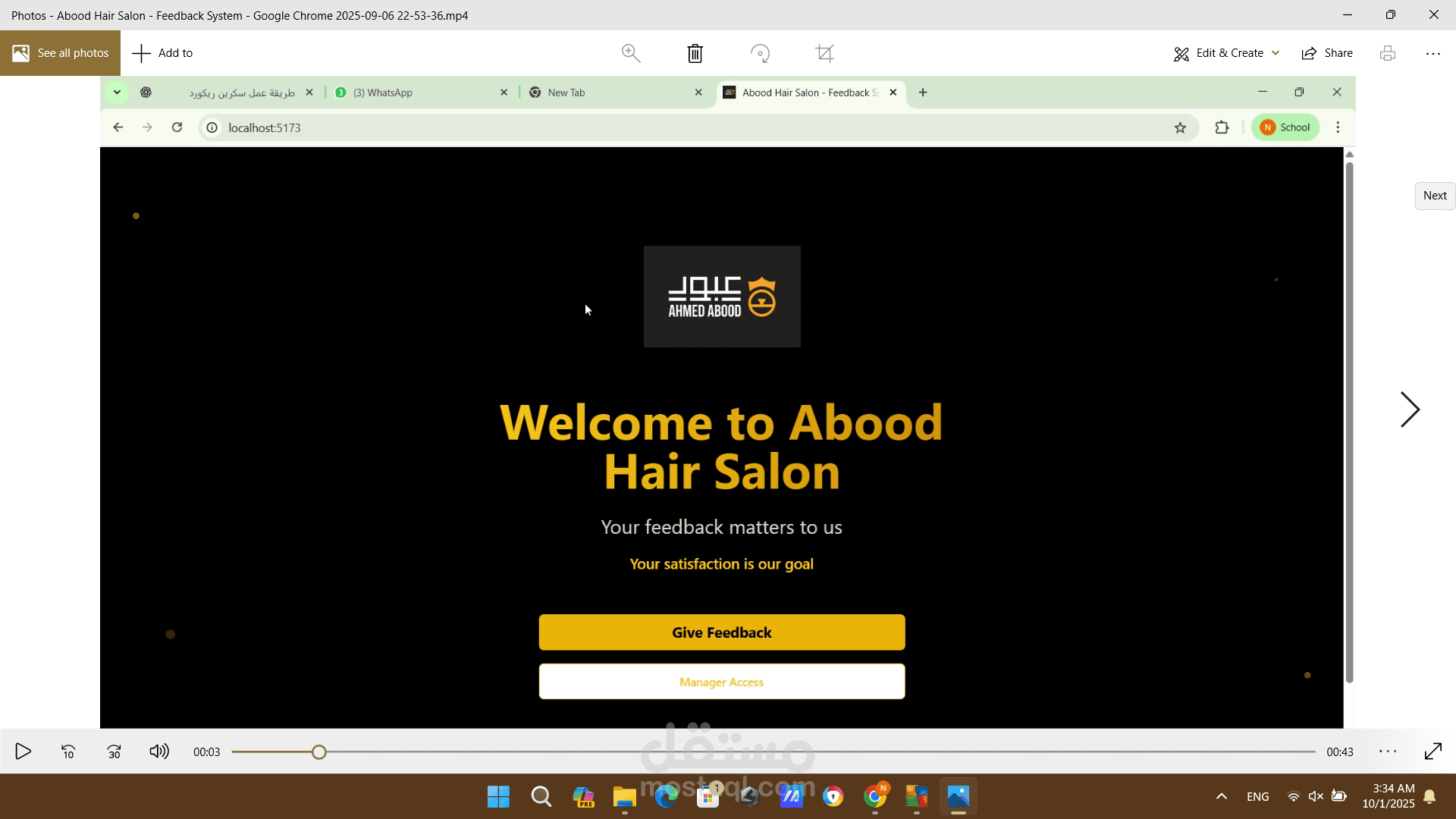Open File Explorer from taskbar
This screenshot has width=1456, height=819.
coord(624,796)
